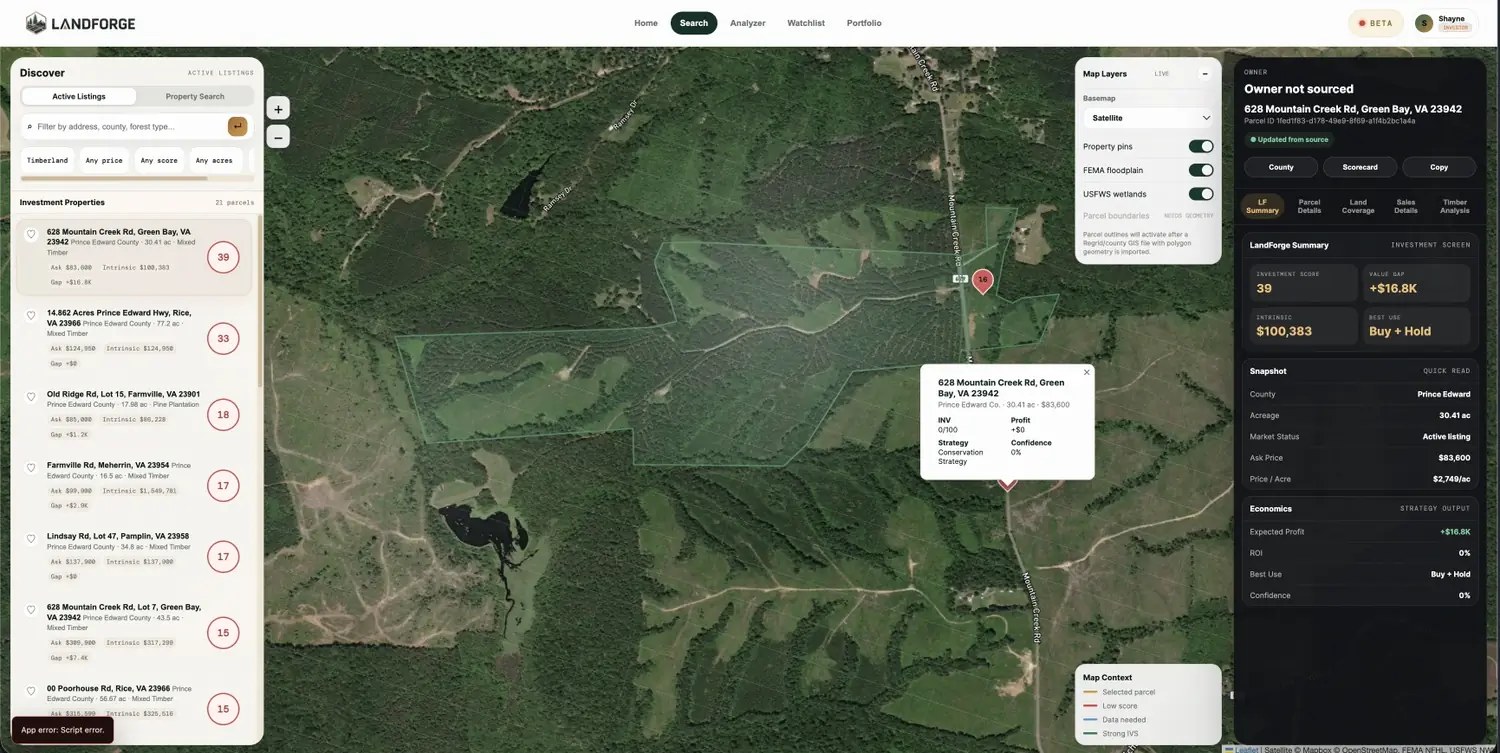Favorite the Lindsay Rd, Lot 47 listing
This screenshot has height=753, width=1500.
pyautogui.click(x=31, y=538)
